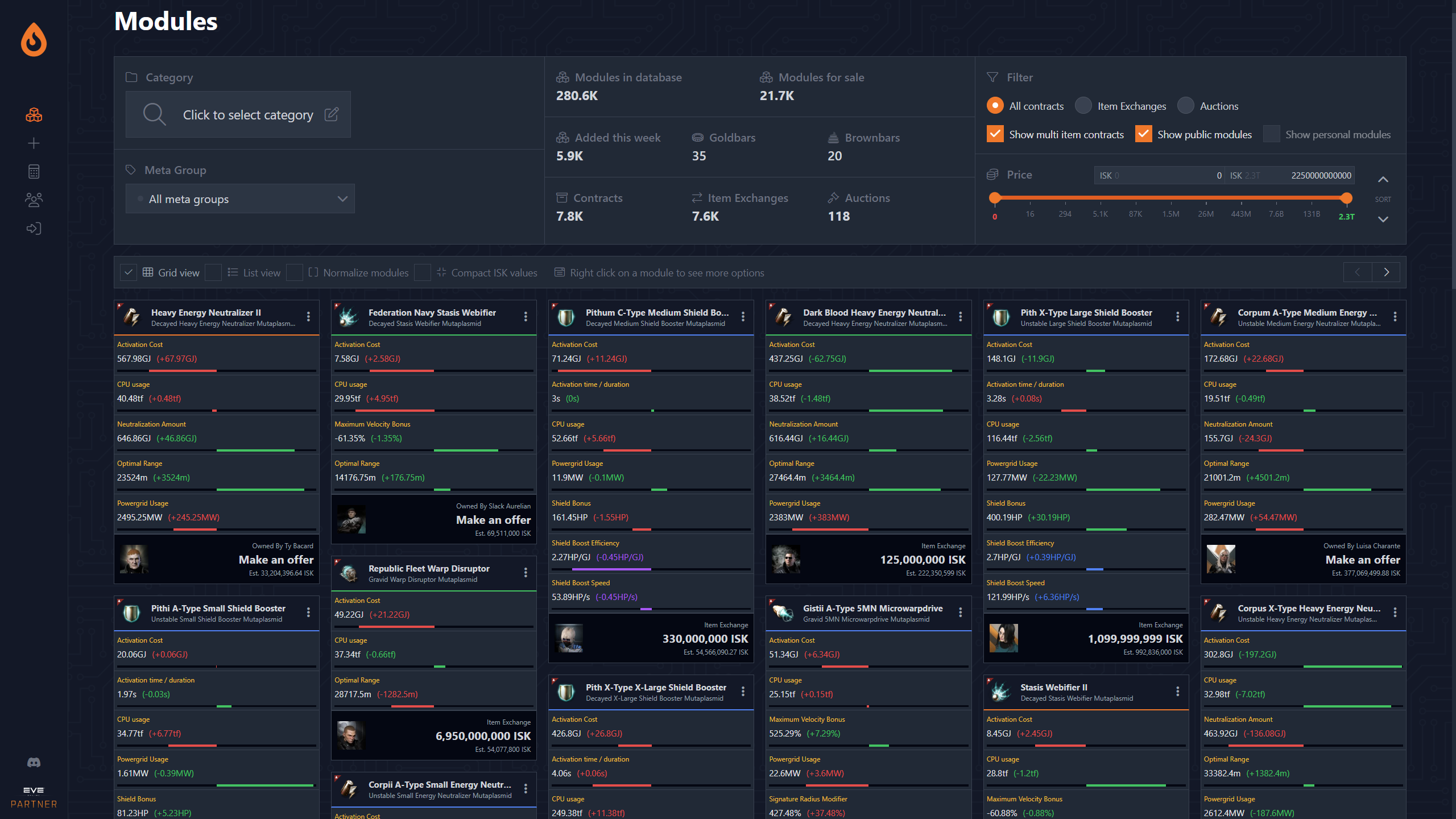Click the Republic Fleet Warp Disruptor module icon
Image resolution: width=1456 pixels, height=819 pixels.
pos(349,573)
